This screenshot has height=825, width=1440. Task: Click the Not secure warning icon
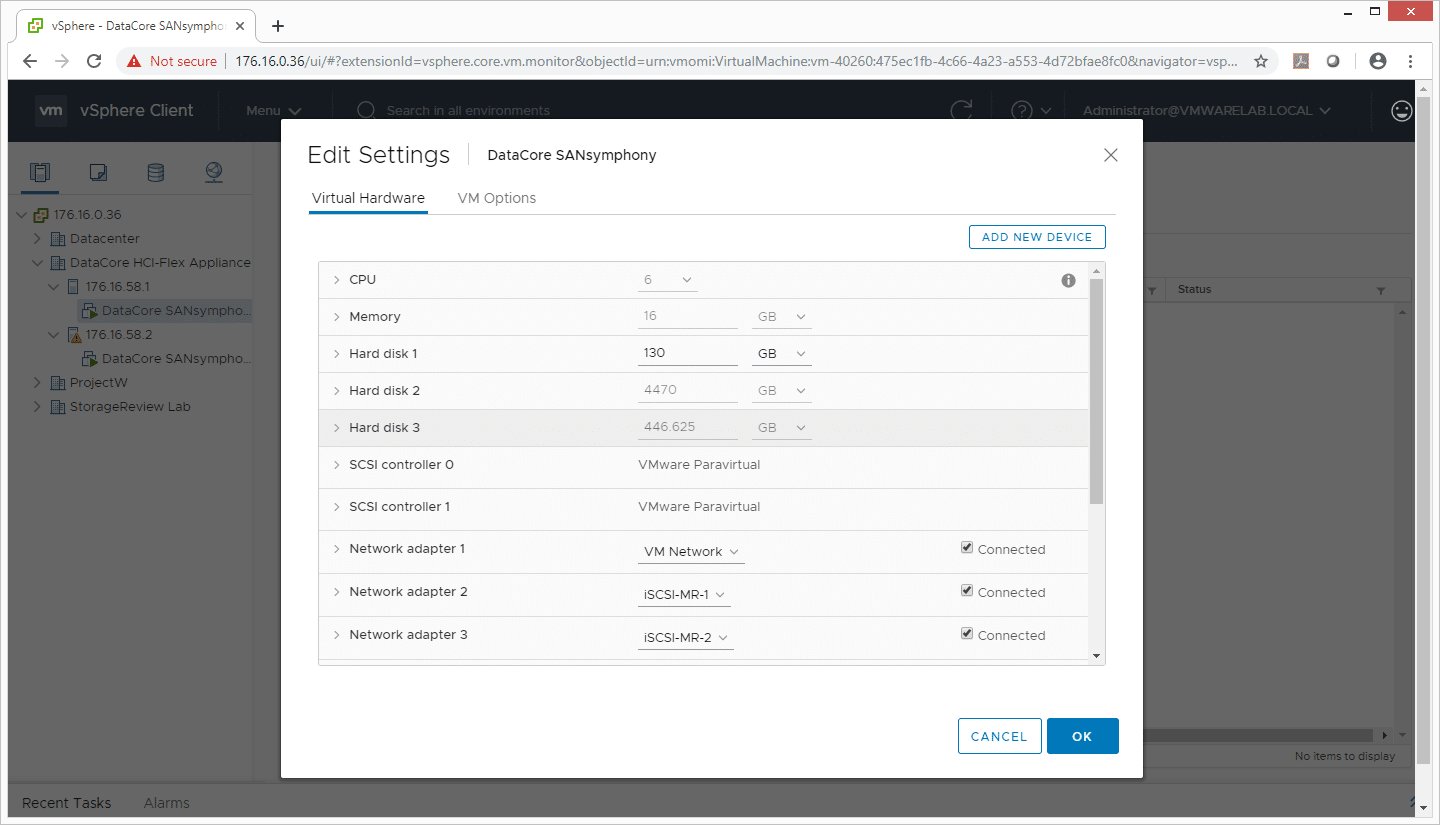(133, 61)
